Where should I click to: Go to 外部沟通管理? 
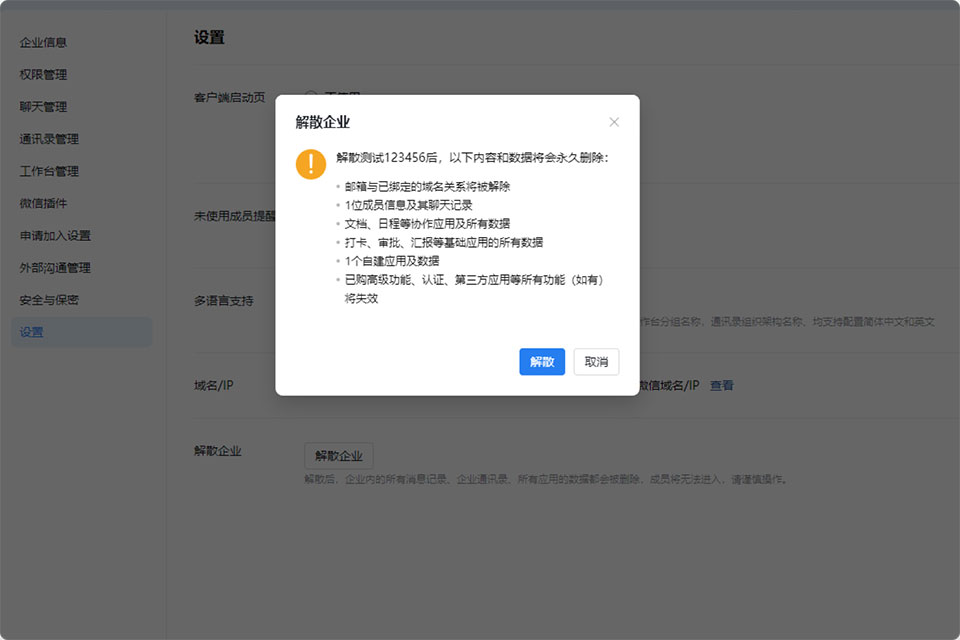pos(55,268)
